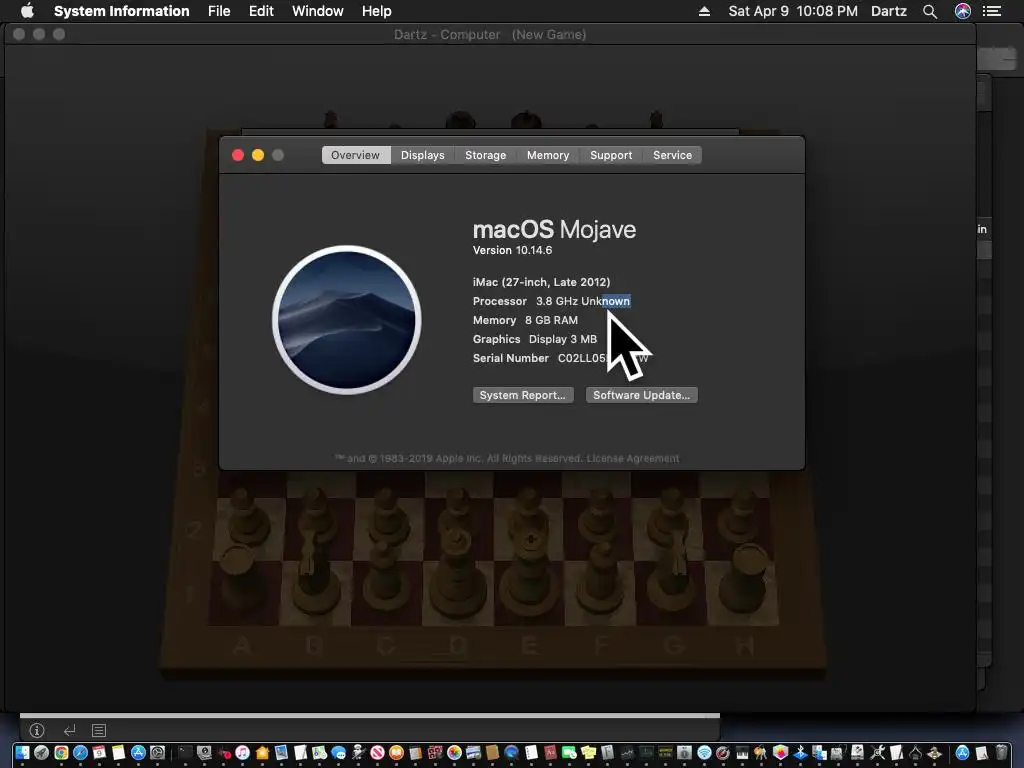Open Home app in the Dock
This screenshot has height=768, width=1024.
click(x=263, y=752)
